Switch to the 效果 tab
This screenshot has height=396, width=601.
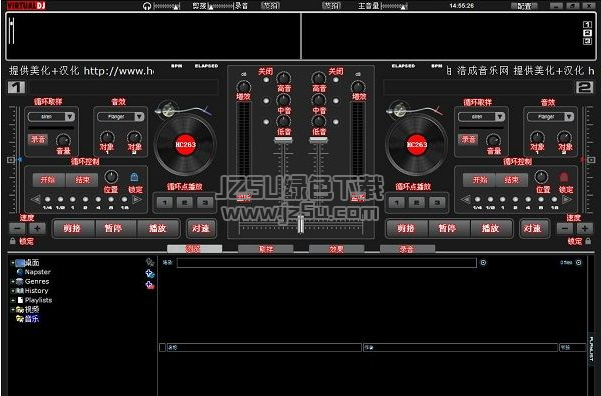pos(337,249)
